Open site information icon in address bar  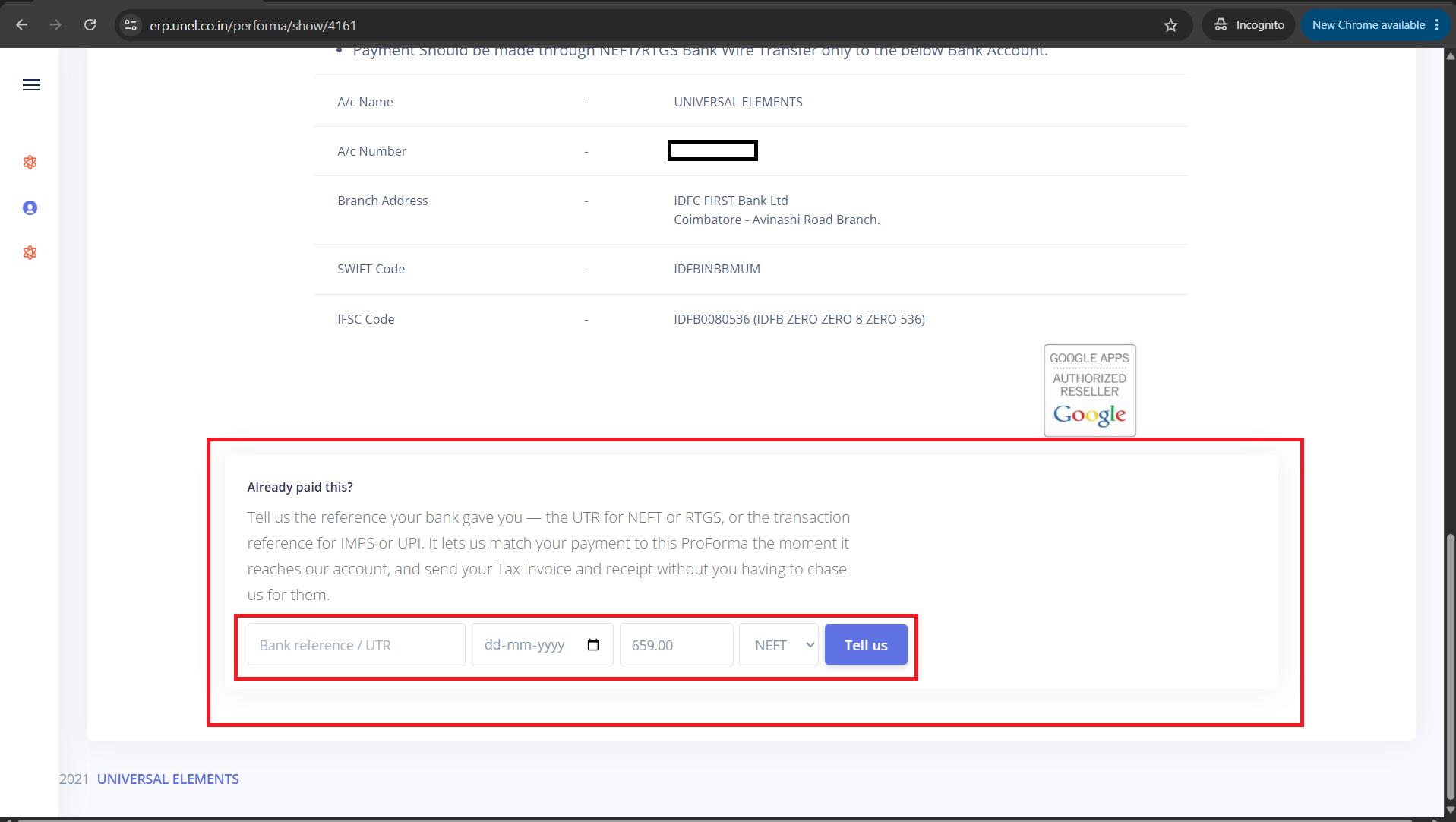[131, 25]
